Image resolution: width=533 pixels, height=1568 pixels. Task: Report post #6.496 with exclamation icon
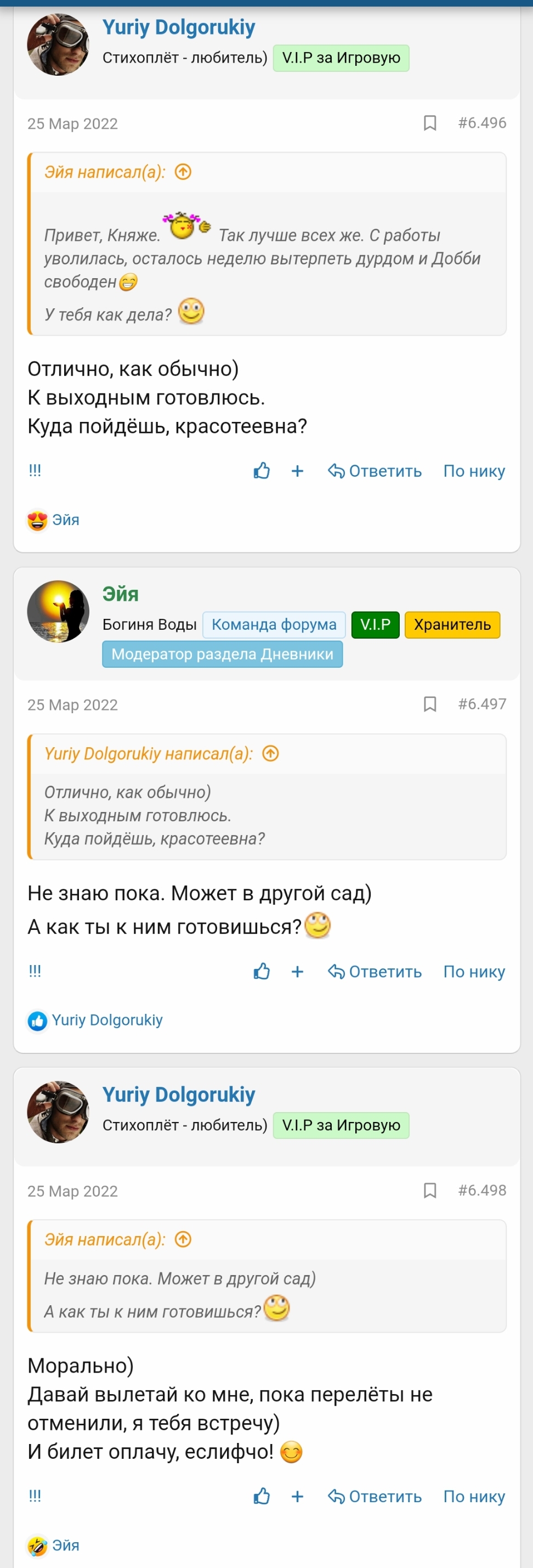click(x=35, y=471)
